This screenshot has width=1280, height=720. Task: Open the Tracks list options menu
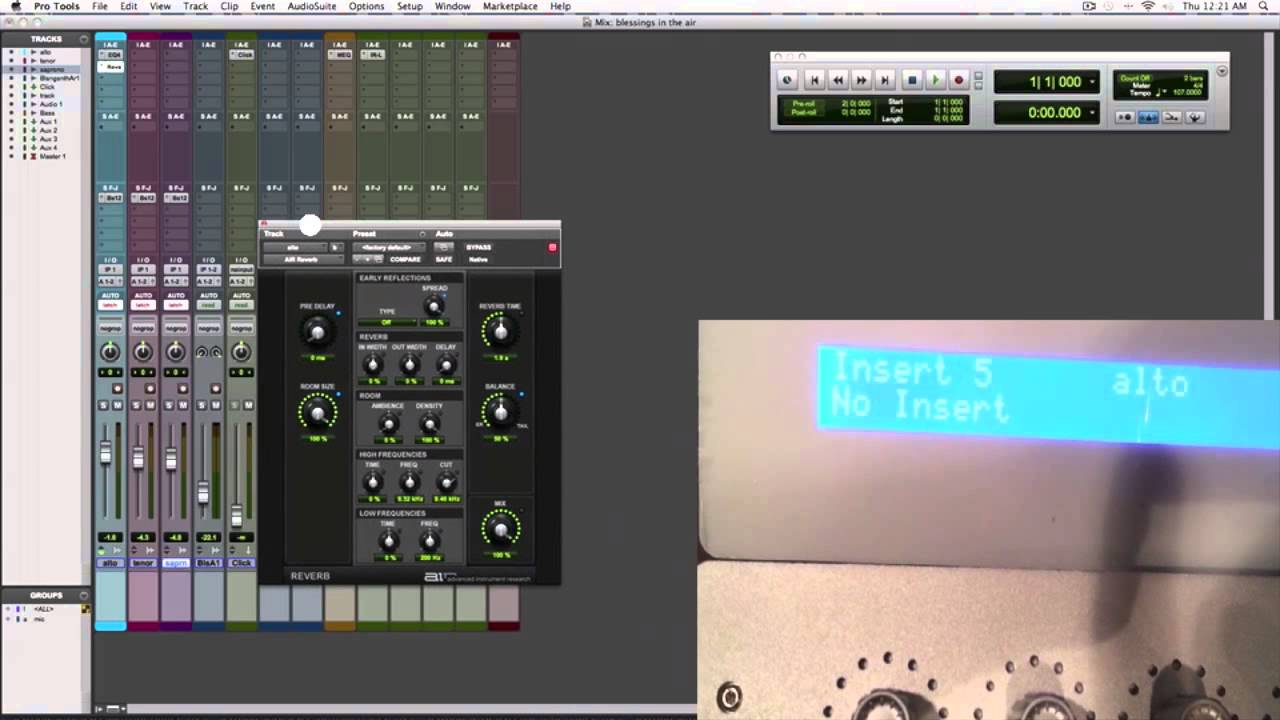coord(83,39)
